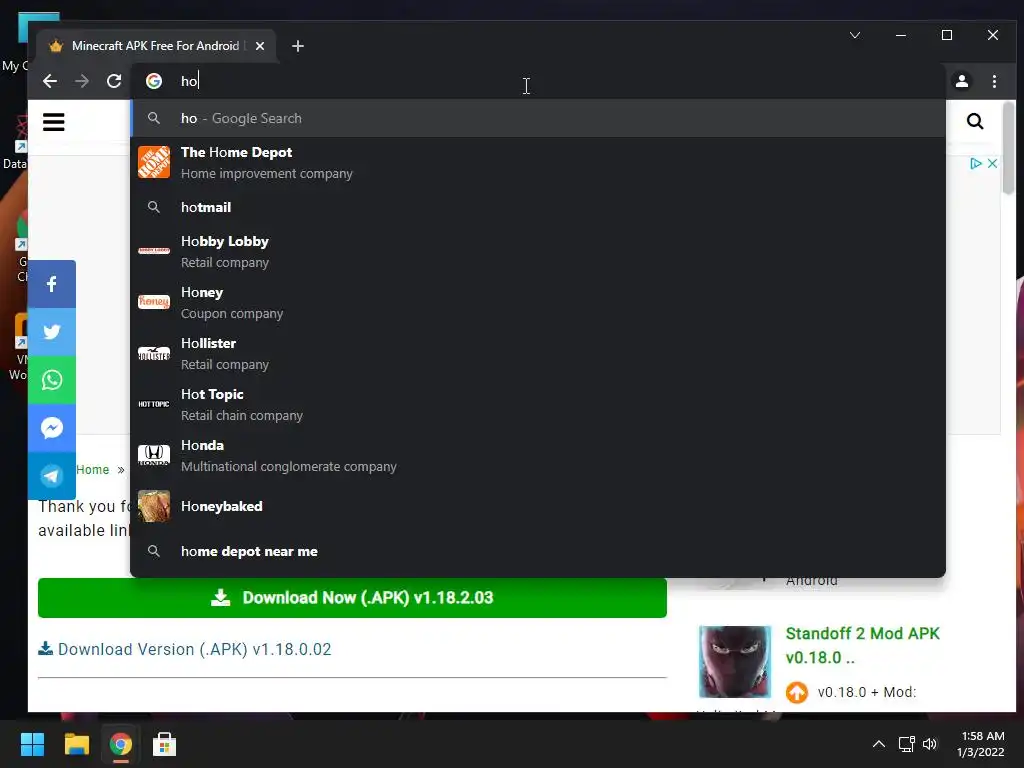Choose the Honey coupon company suggestion

tap(538, 302)
